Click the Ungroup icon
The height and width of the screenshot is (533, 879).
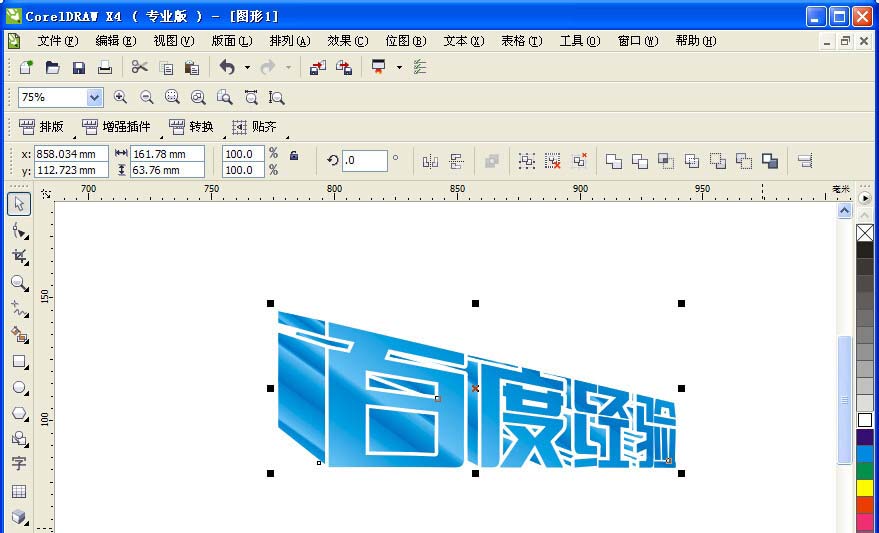[x=552, y=161]
